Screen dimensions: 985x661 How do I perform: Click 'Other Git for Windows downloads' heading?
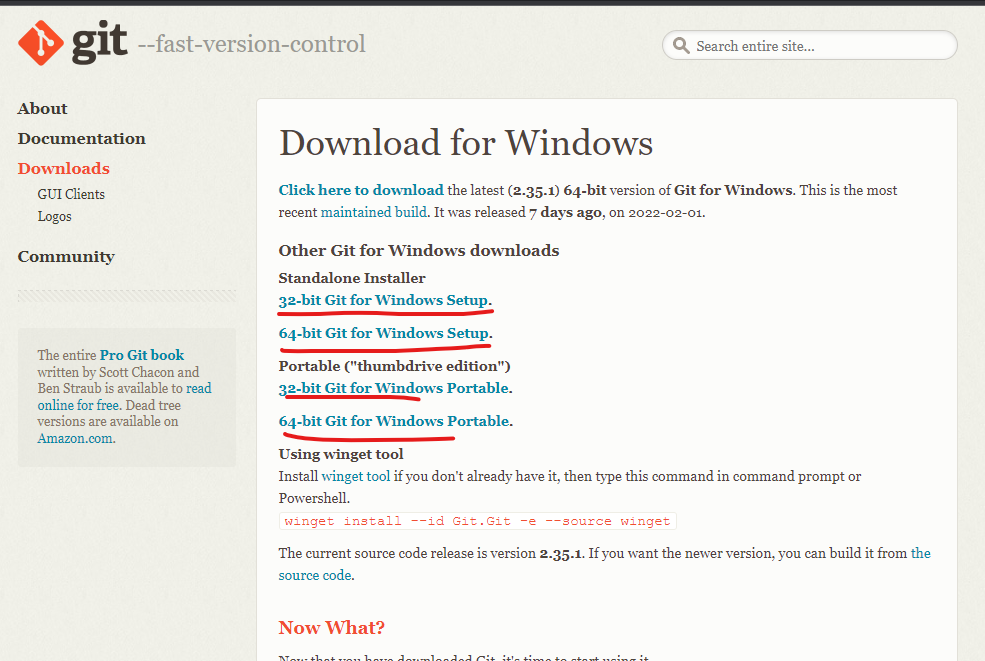click(419, 251)
